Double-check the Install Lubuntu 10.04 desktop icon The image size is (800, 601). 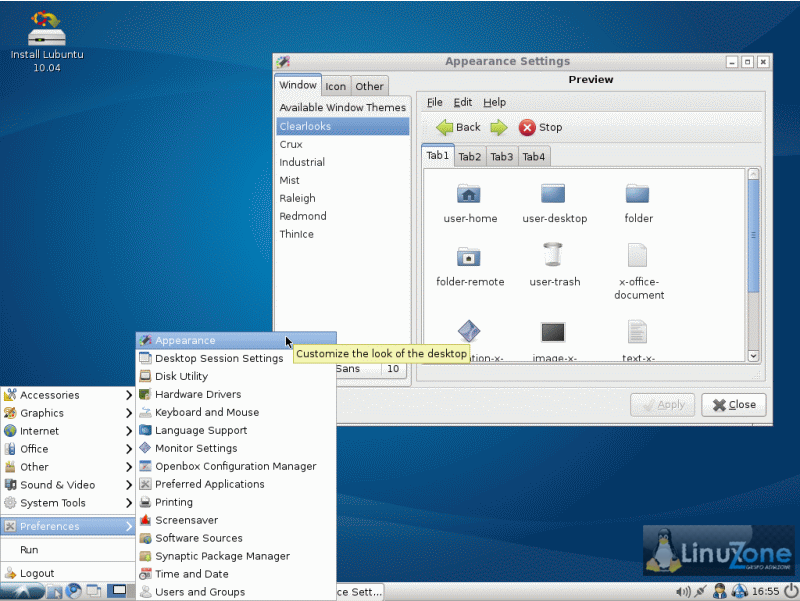click(x=46, y=30)
